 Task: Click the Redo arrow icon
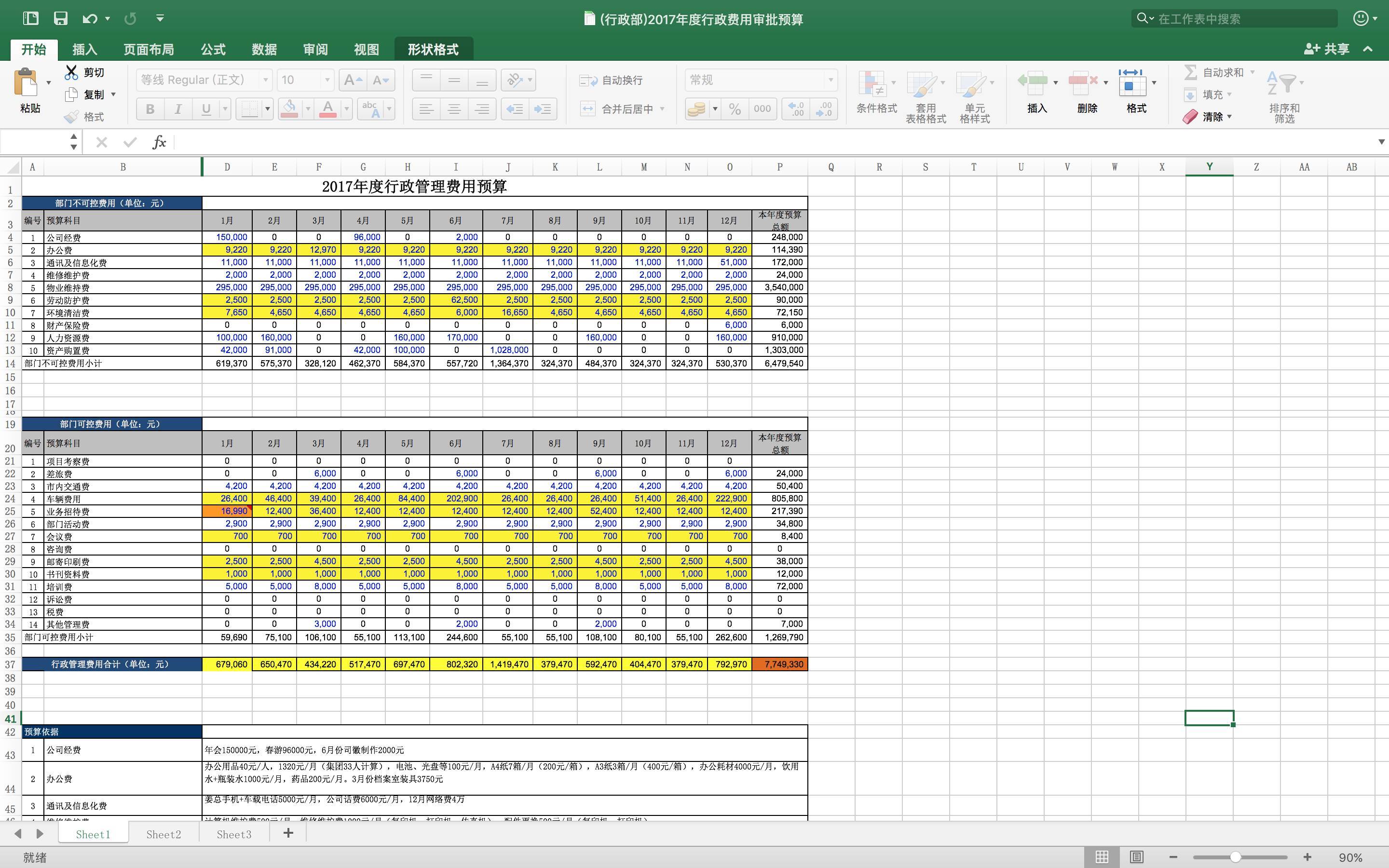click(x=130, y=18)
